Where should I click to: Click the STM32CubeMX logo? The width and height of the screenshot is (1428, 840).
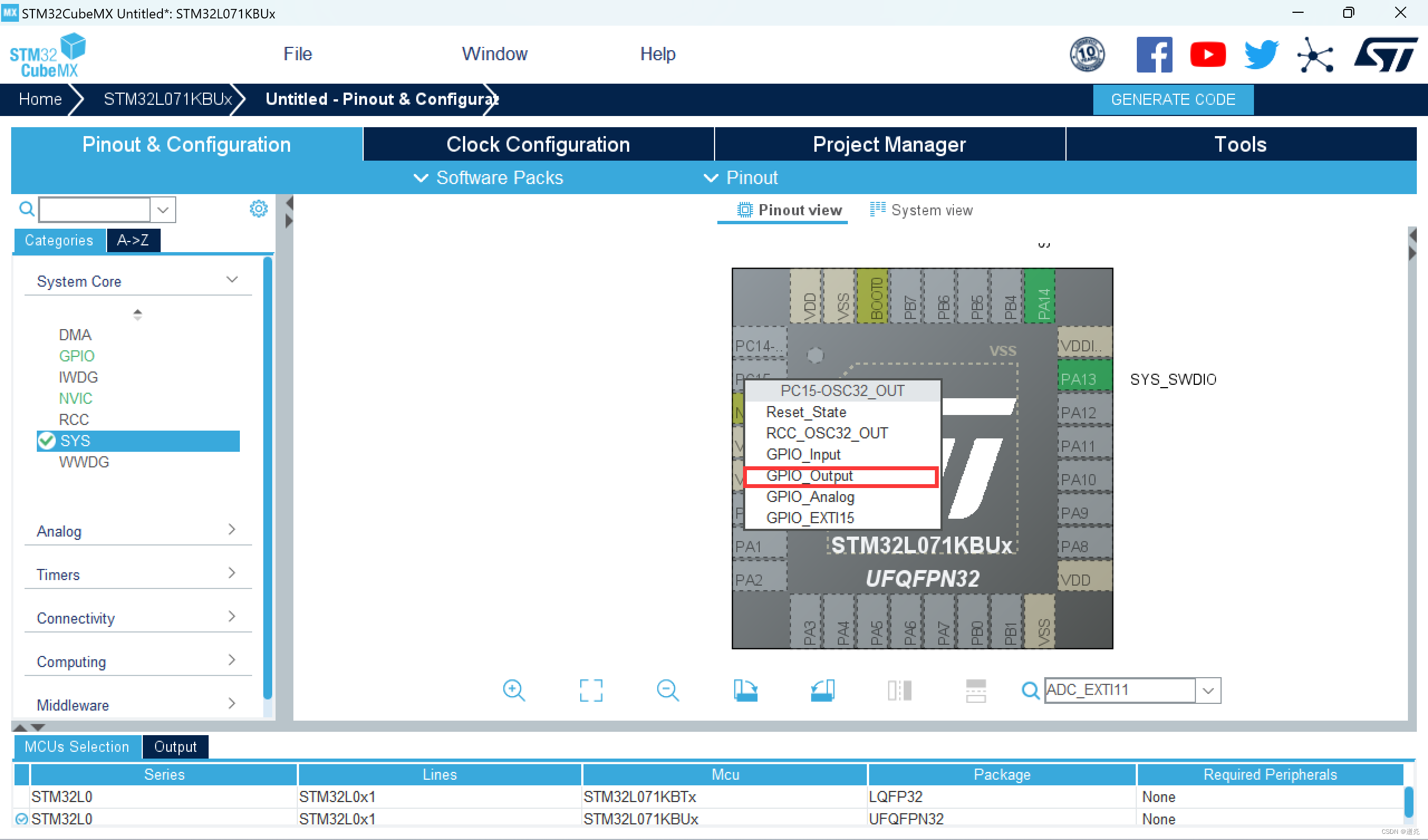tap(47, 55)
